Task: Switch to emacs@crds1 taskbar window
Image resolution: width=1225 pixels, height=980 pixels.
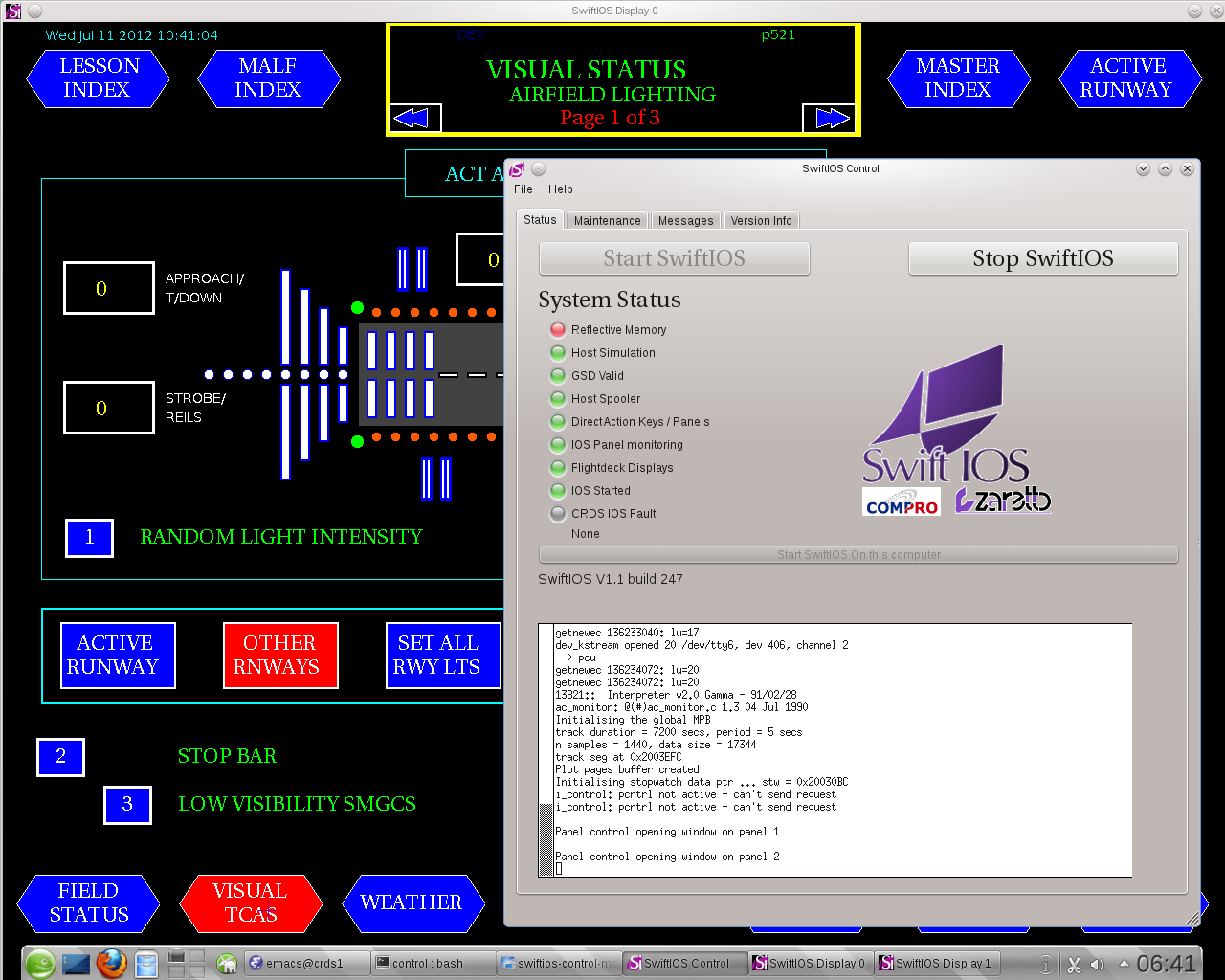Action: (307, 963)
